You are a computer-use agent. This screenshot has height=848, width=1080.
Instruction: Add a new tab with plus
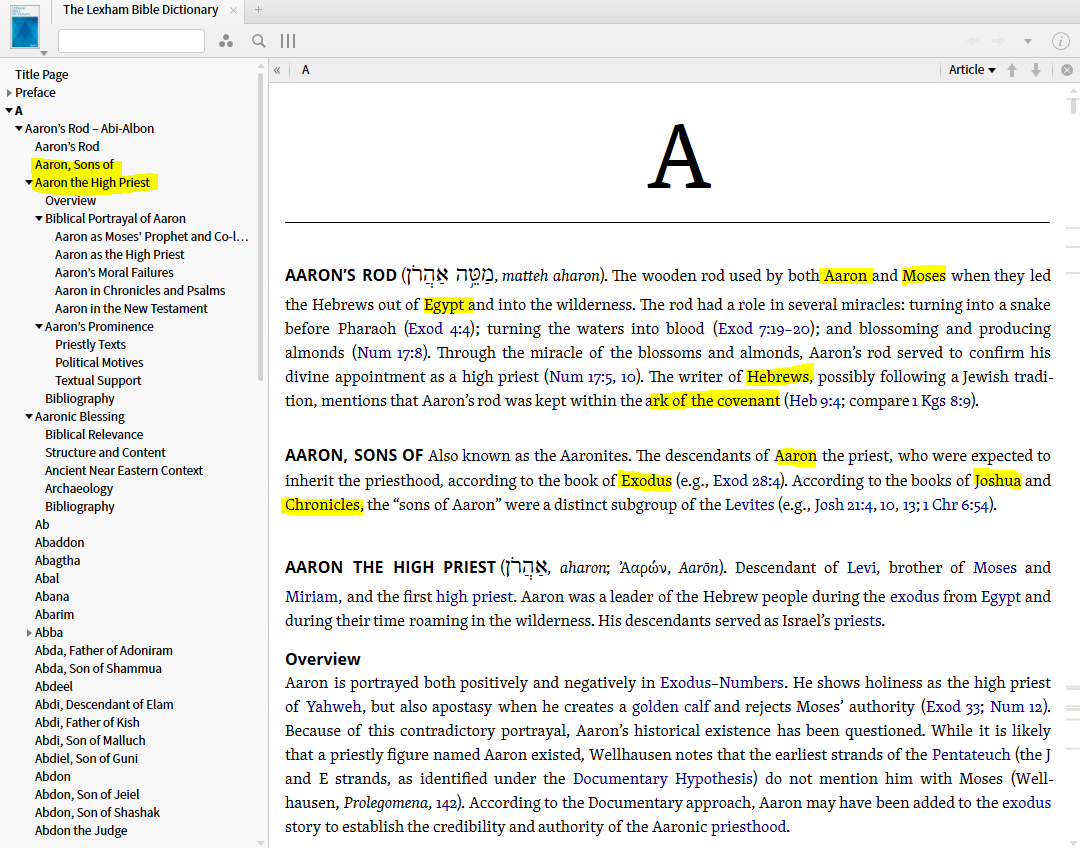point(258,10)
